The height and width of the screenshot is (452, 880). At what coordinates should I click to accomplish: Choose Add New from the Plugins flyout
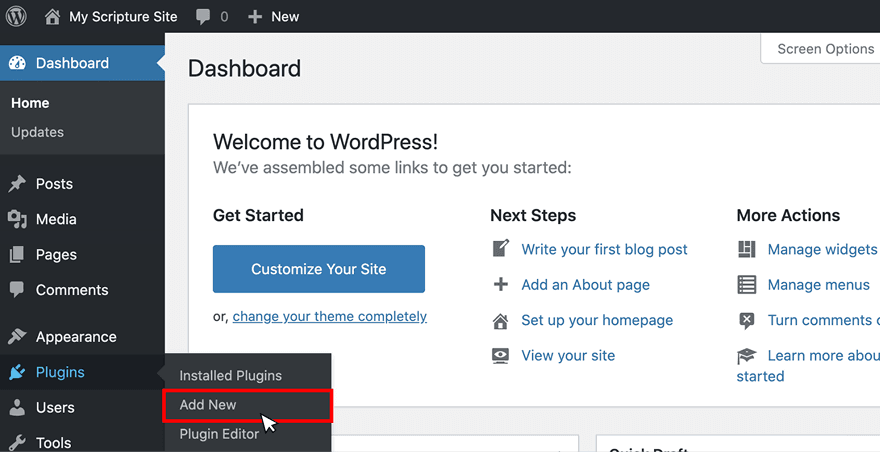click(x=208, y=405)
